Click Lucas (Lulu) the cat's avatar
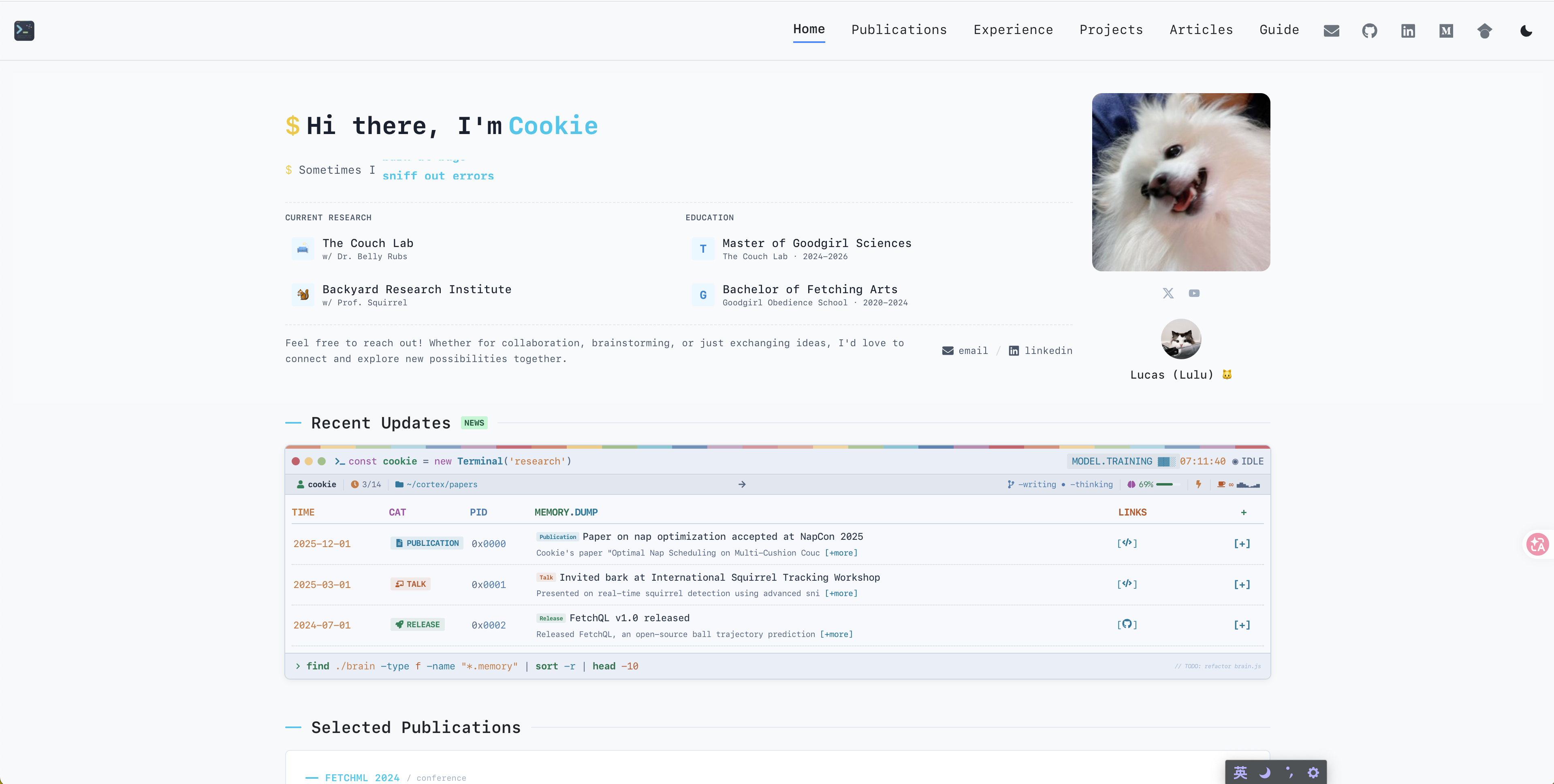The width and height of the screenshot is (1554, 784). pos(1180,339)
